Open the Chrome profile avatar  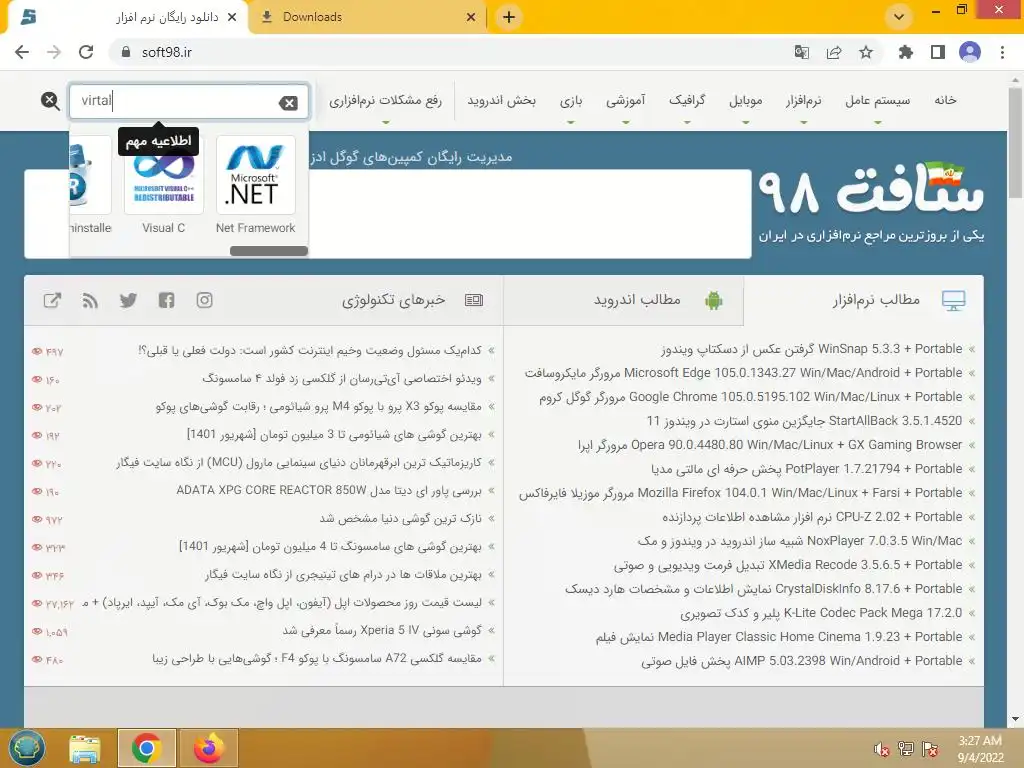pyautogui.click(x=970, y=52)
